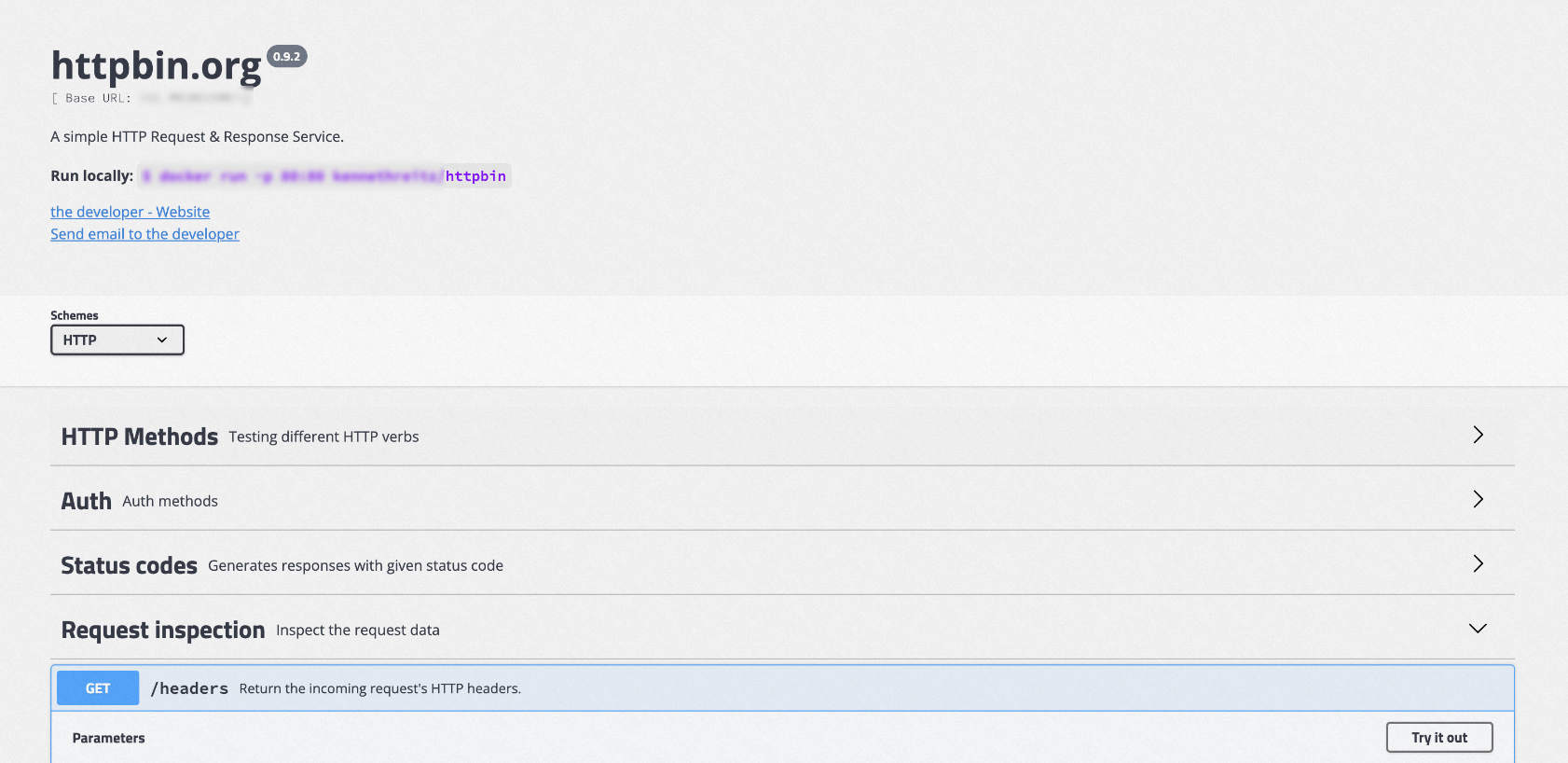The width and height of the screenshot is (1568, 763).
Task: Click the /headers endpoint path
Action: point(189,688)
